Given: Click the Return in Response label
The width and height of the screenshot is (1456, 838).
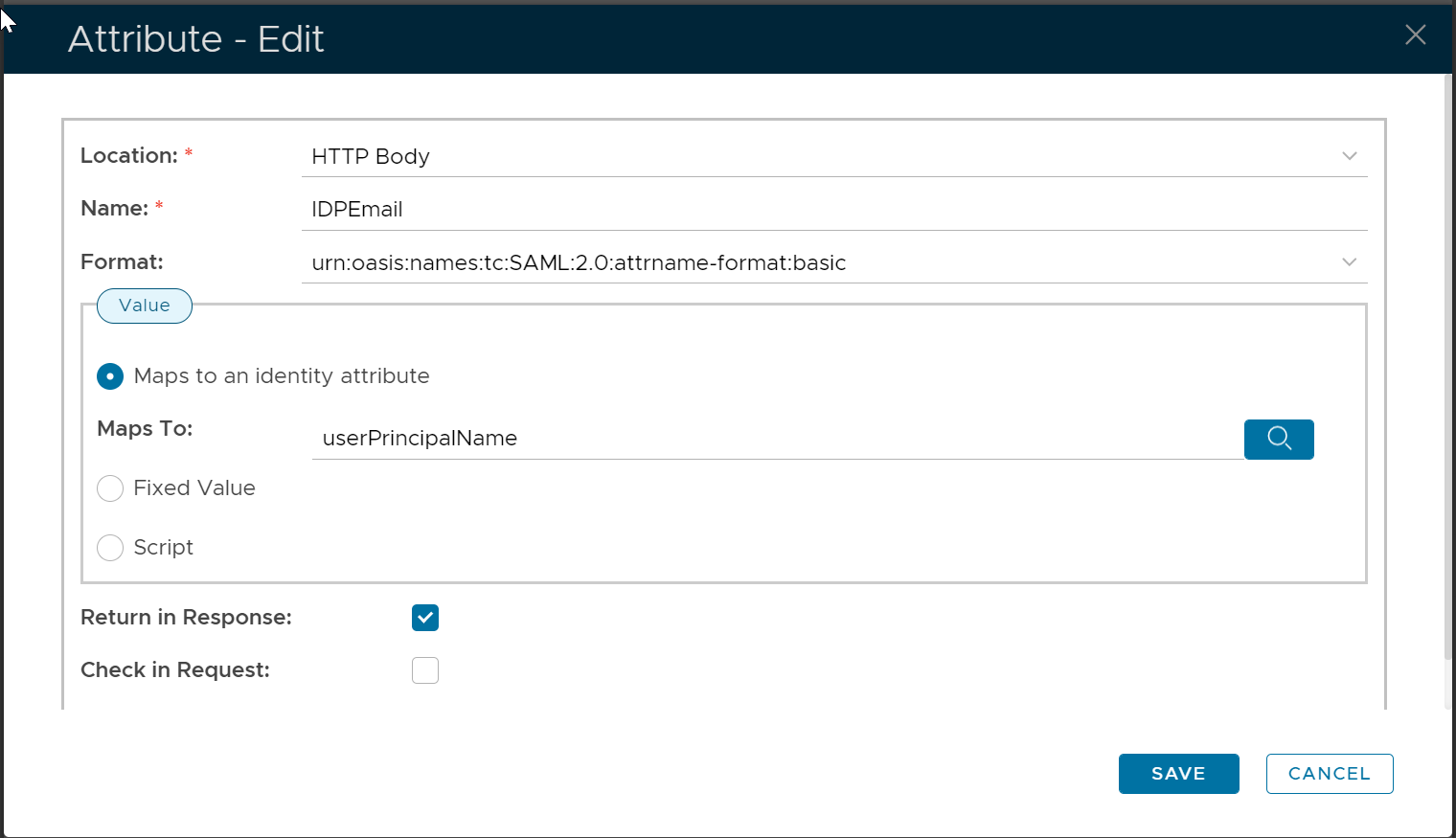Looking at the screenshot, I should pyautogui.click(x=186, y=618).
